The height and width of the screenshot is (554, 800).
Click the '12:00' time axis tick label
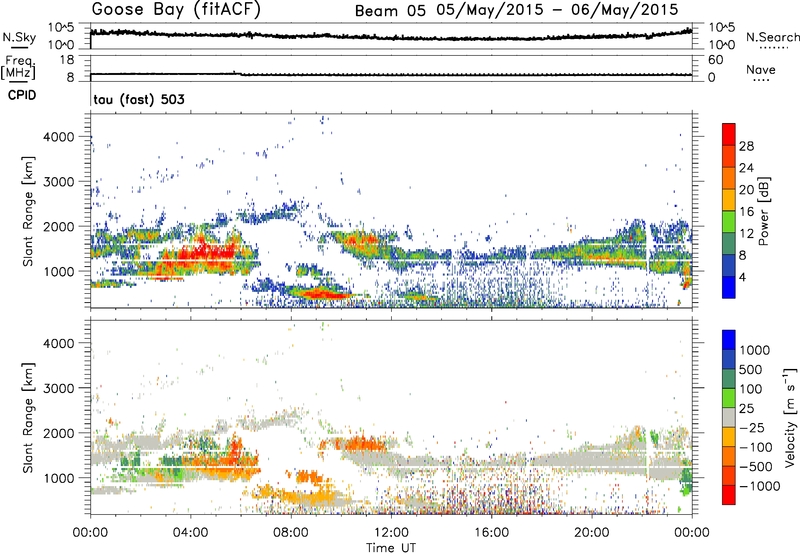click(x=391, y=533)
